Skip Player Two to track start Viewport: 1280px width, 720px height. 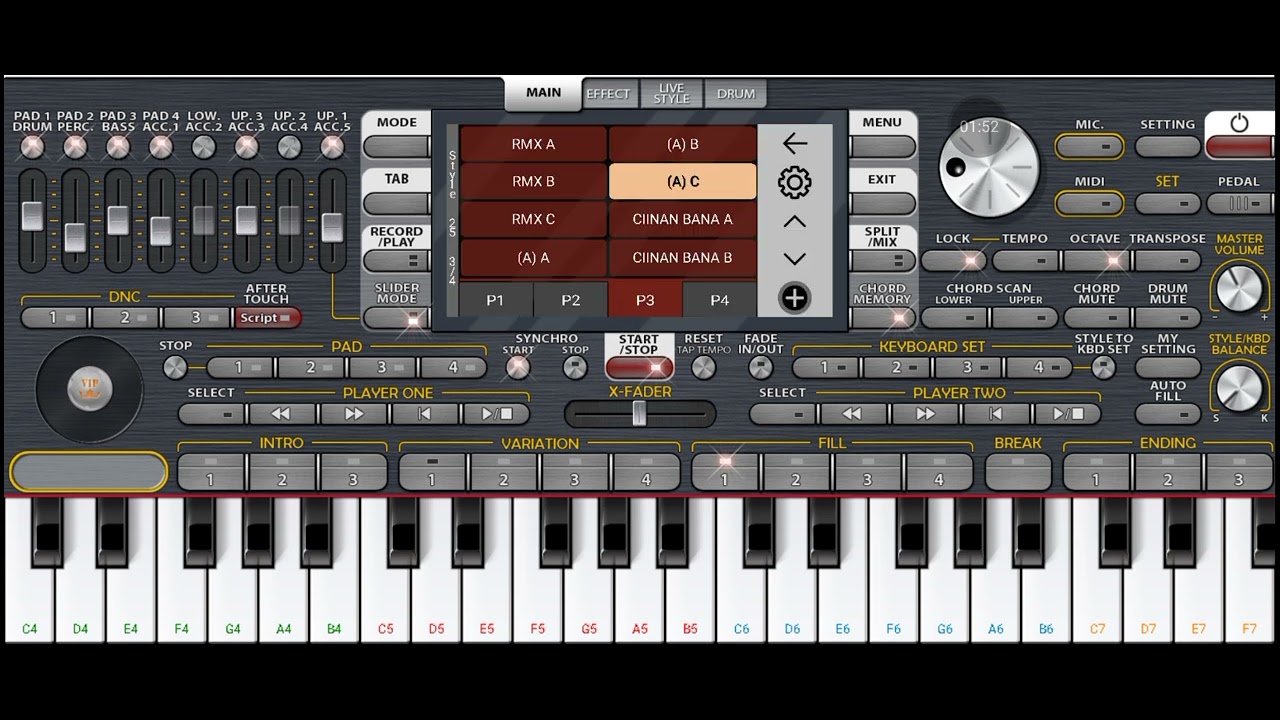coord(996,413)
